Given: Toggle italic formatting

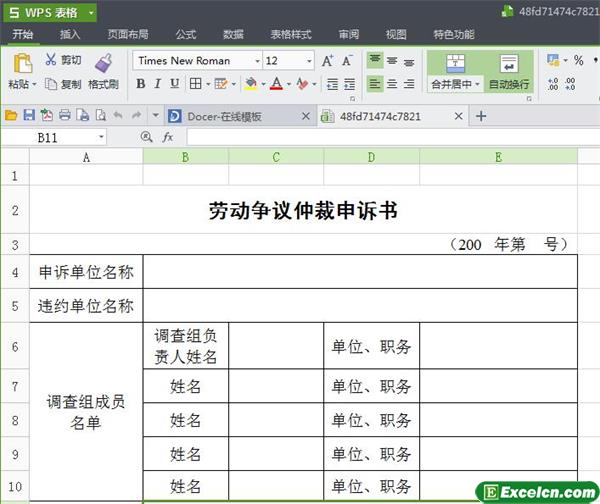Looking at the screenshot, I should pyautogui.click(x=159, y=84).
